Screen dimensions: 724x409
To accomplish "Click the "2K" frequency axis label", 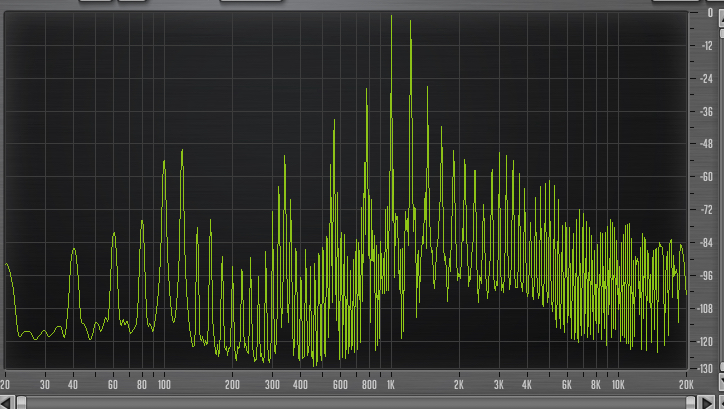I will (459, 385).
